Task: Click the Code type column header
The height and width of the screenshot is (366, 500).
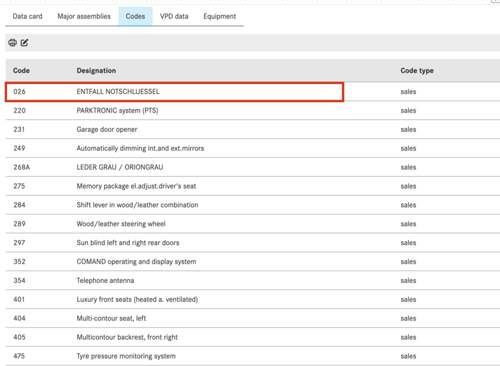Action: coord(417,71)
